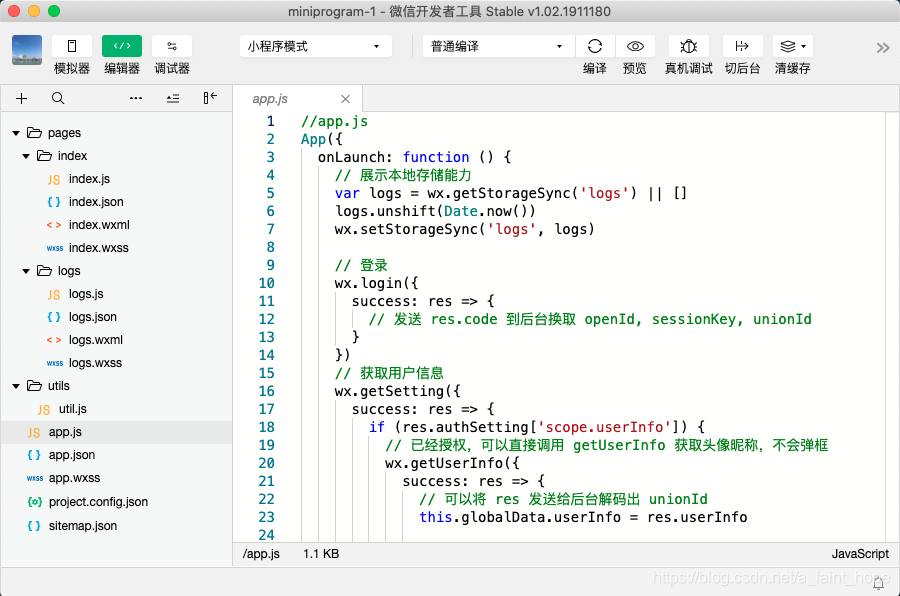Click the /app.js path in status bar
900x596 pixels.
point(261,554)
